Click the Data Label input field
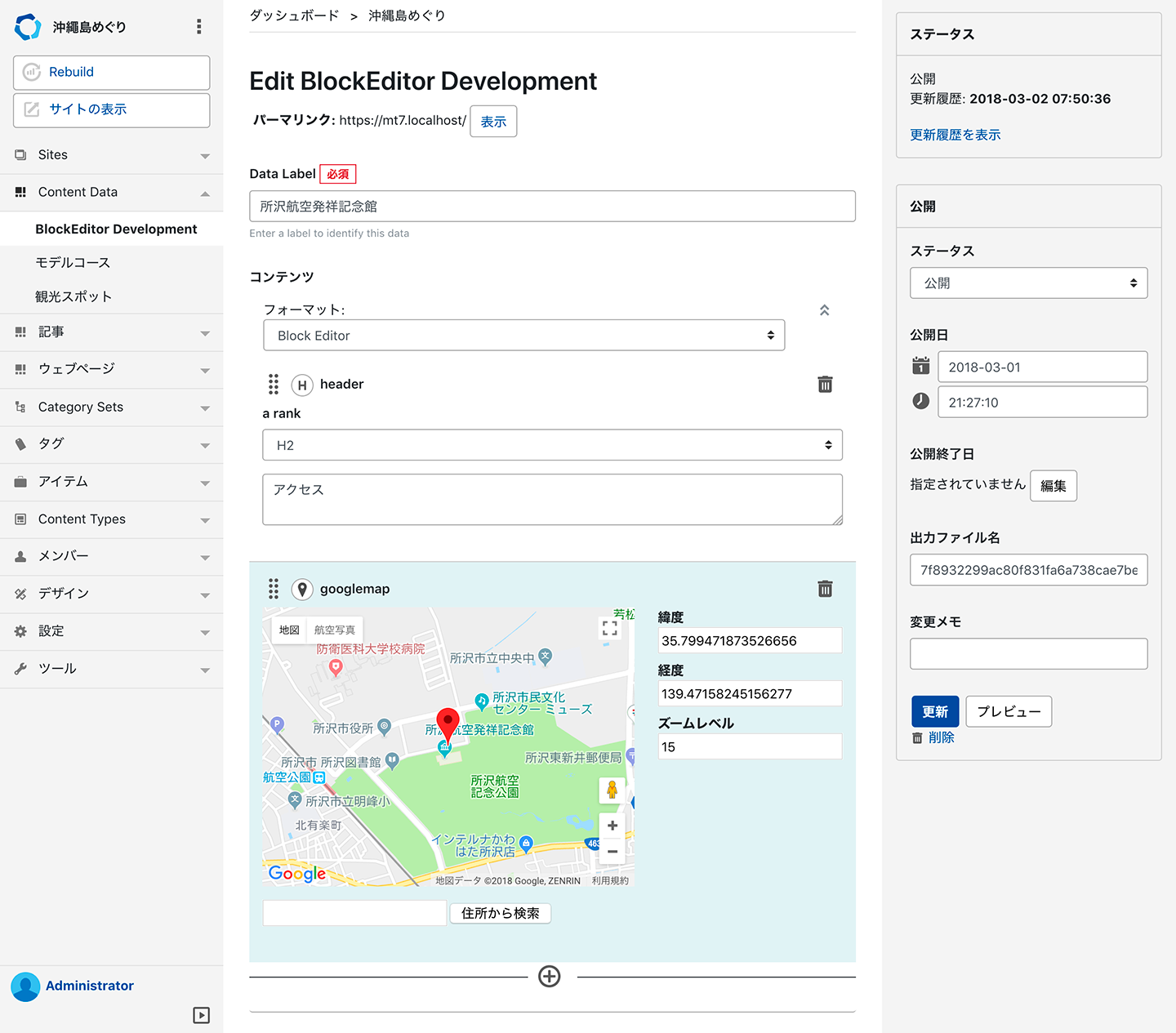The image size is (1176, 1033). (553, 207)
